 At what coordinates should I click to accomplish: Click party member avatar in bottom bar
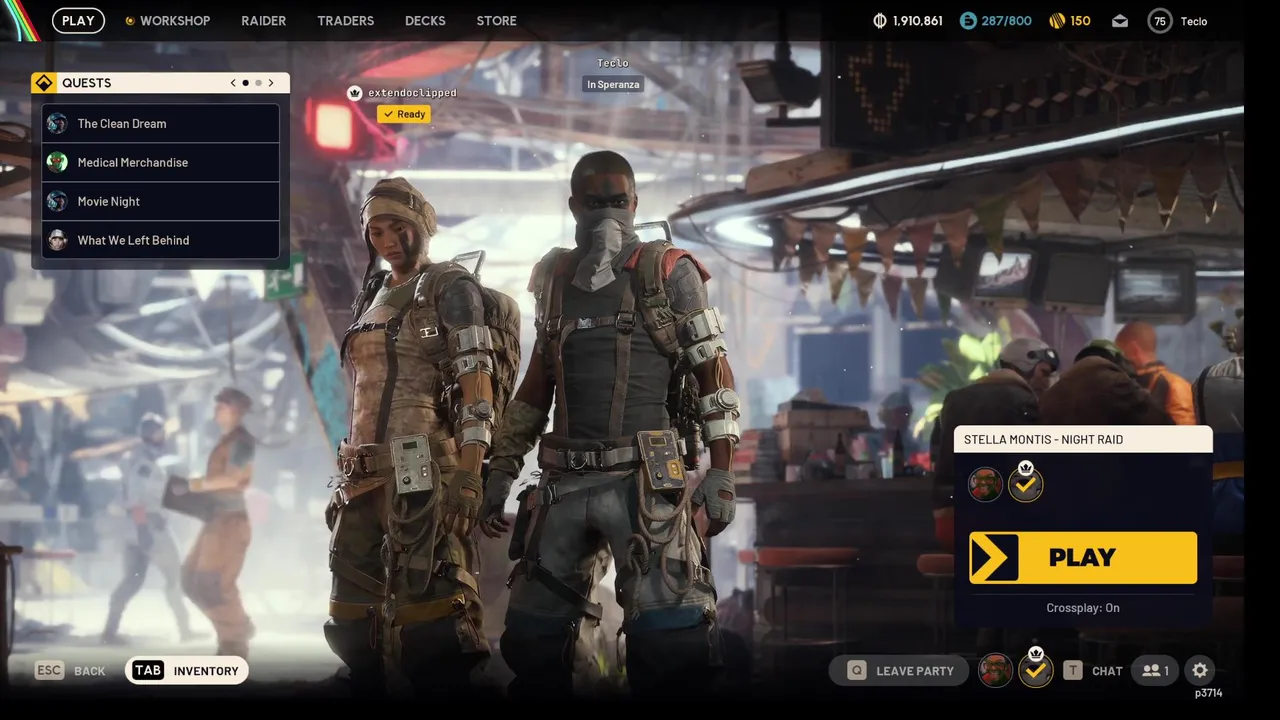pos(995,670)
